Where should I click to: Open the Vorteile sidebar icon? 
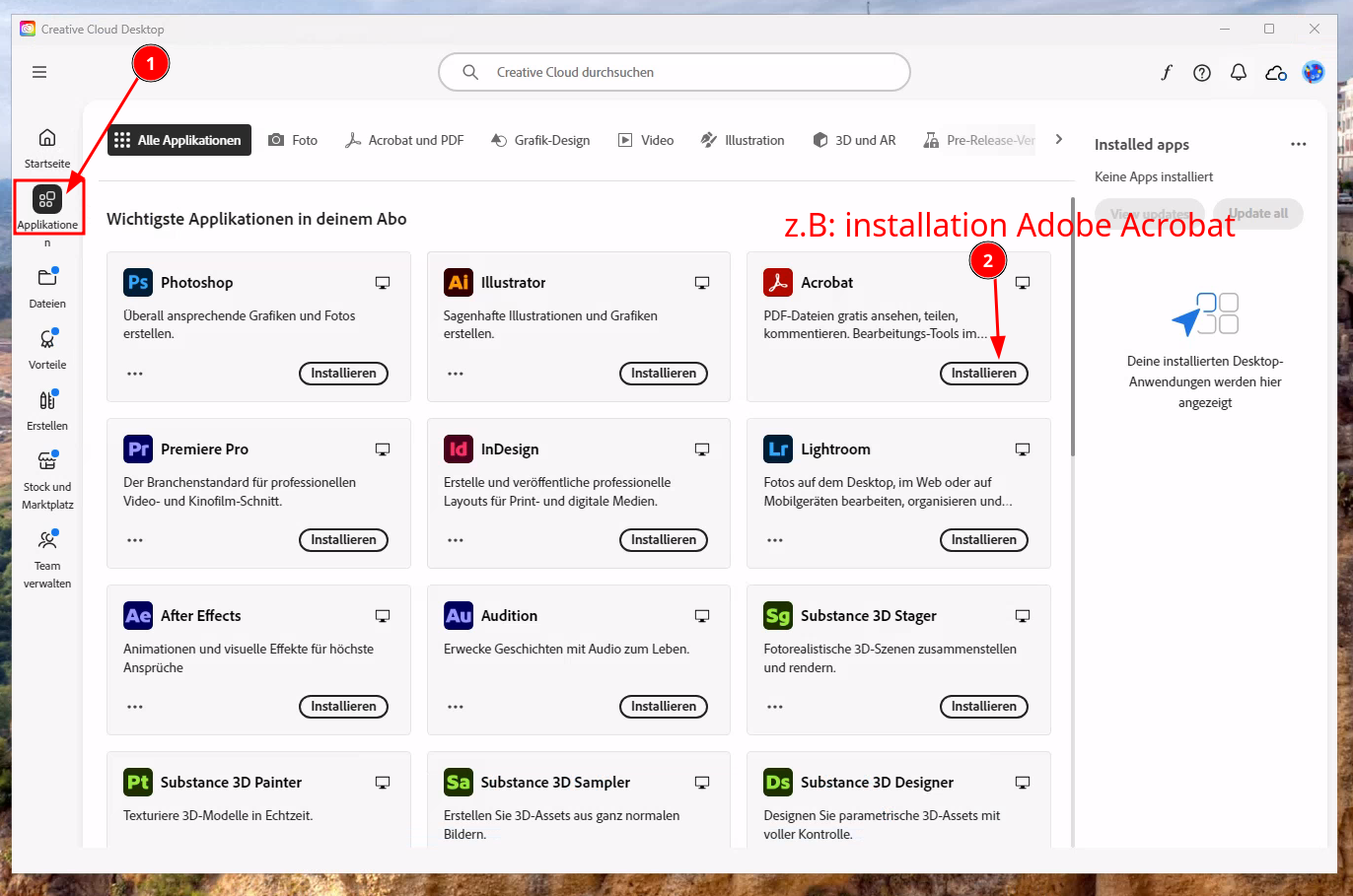click(46, 339)
